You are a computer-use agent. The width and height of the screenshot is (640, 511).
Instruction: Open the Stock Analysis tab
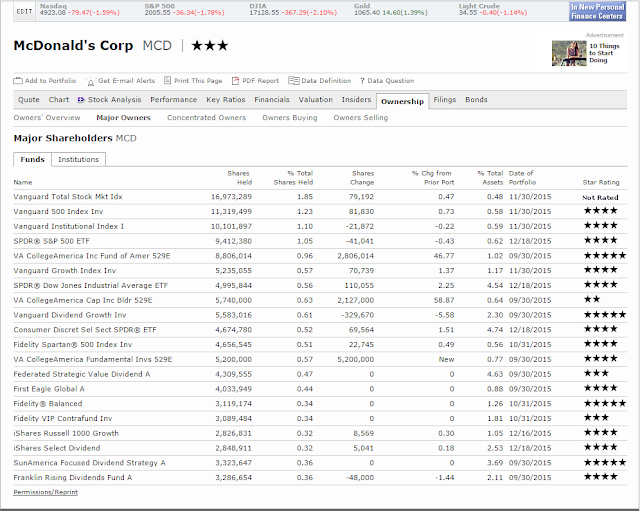[114, 100]
